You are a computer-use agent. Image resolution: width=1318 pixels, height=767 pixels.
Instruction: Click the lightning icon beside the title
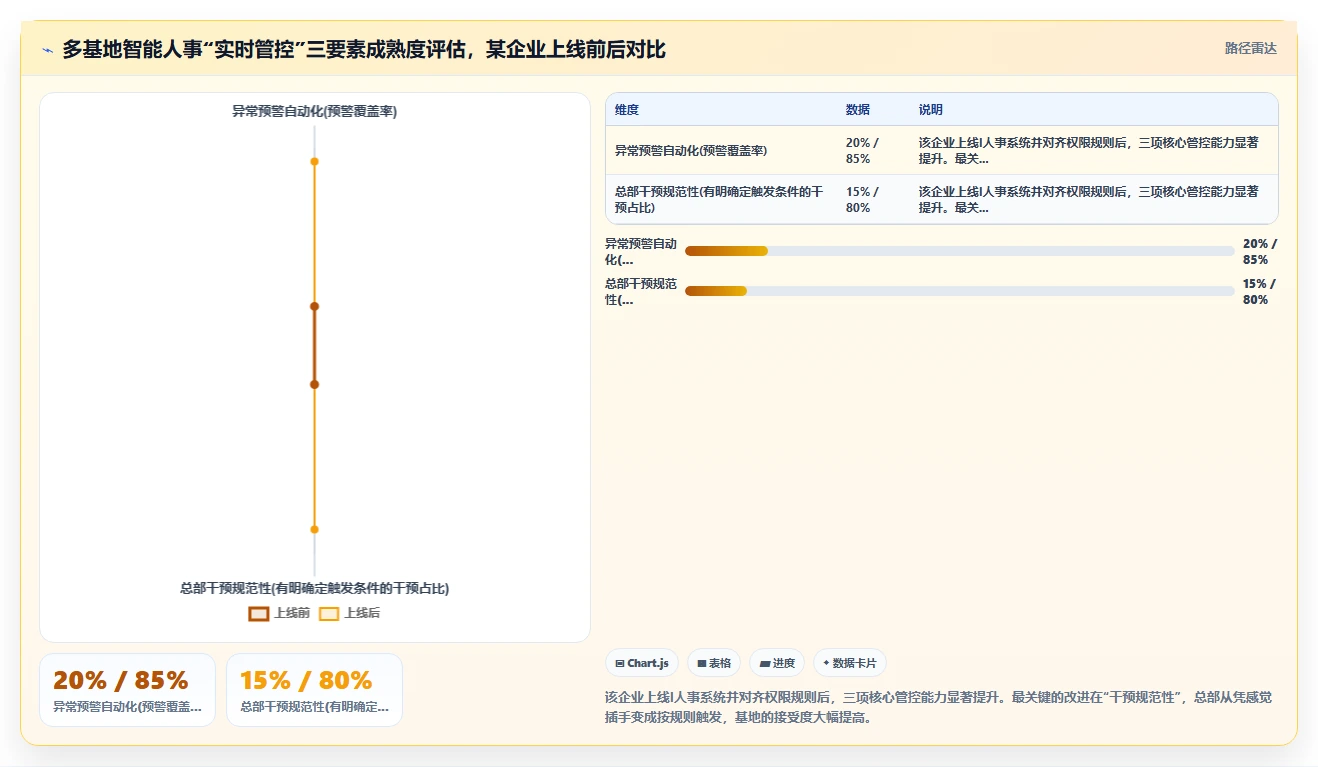coord(47,50)
